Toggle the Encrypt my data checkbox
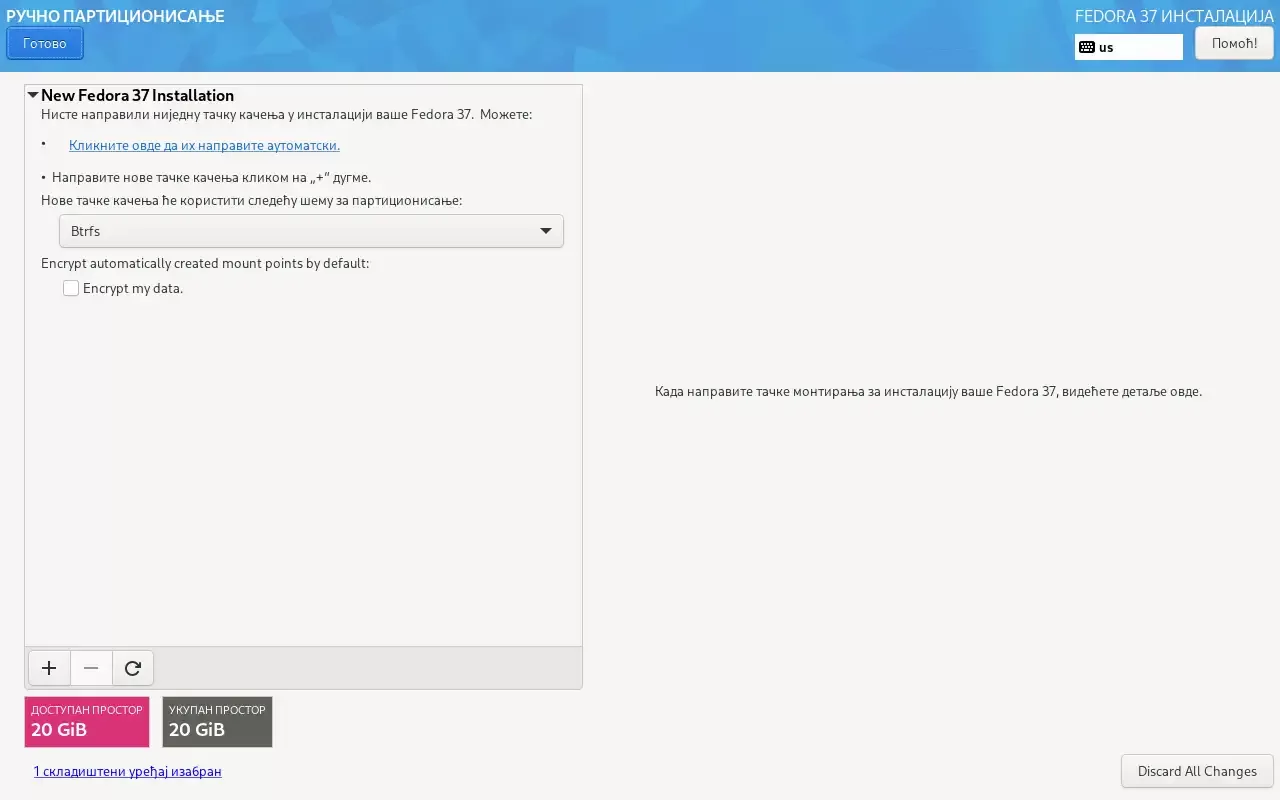Image resolution: width=1280 pixels, height=800 pixels. [x=71, y=288]
